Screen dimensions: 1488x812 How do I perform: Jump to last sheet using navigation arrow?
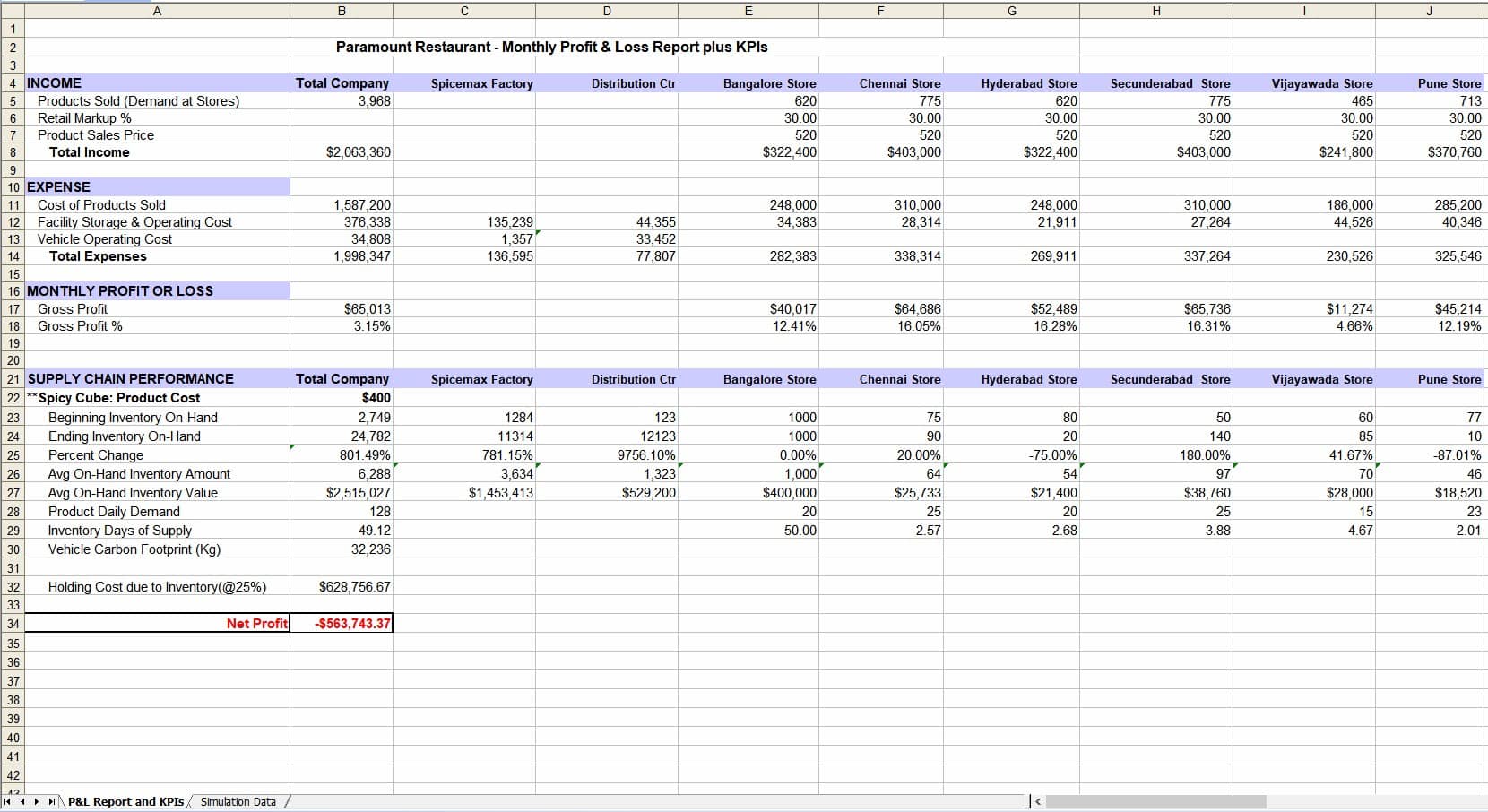[x=51, y=802]
